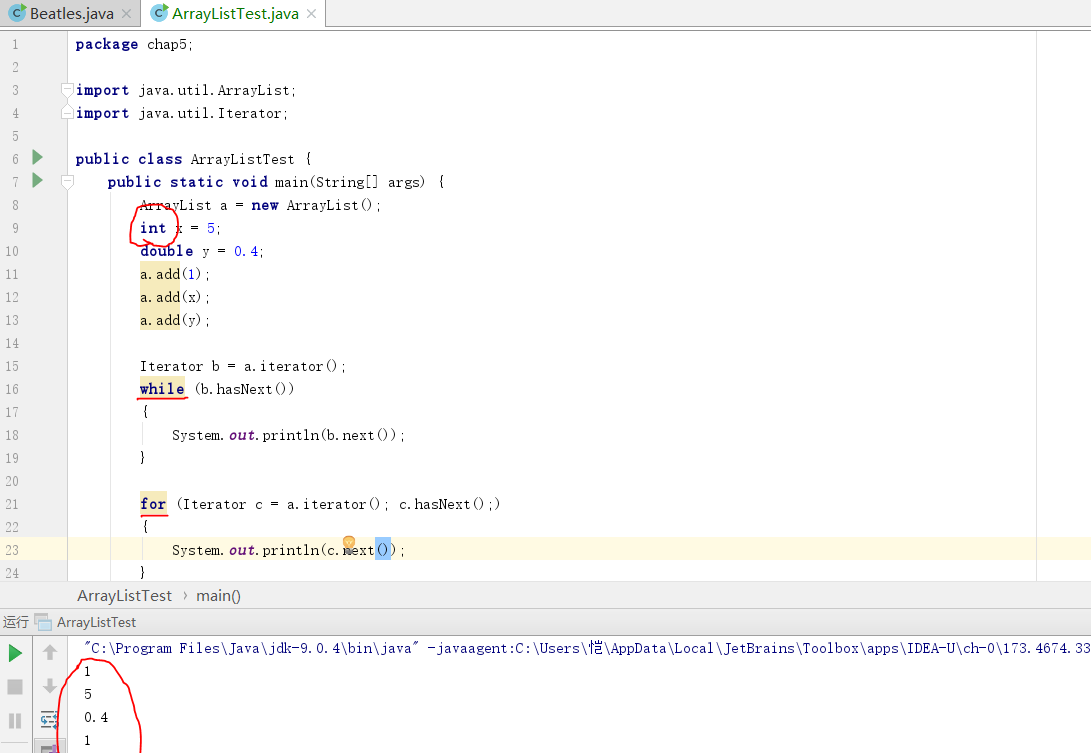Close the Beatles.java tab

[127, 14]
